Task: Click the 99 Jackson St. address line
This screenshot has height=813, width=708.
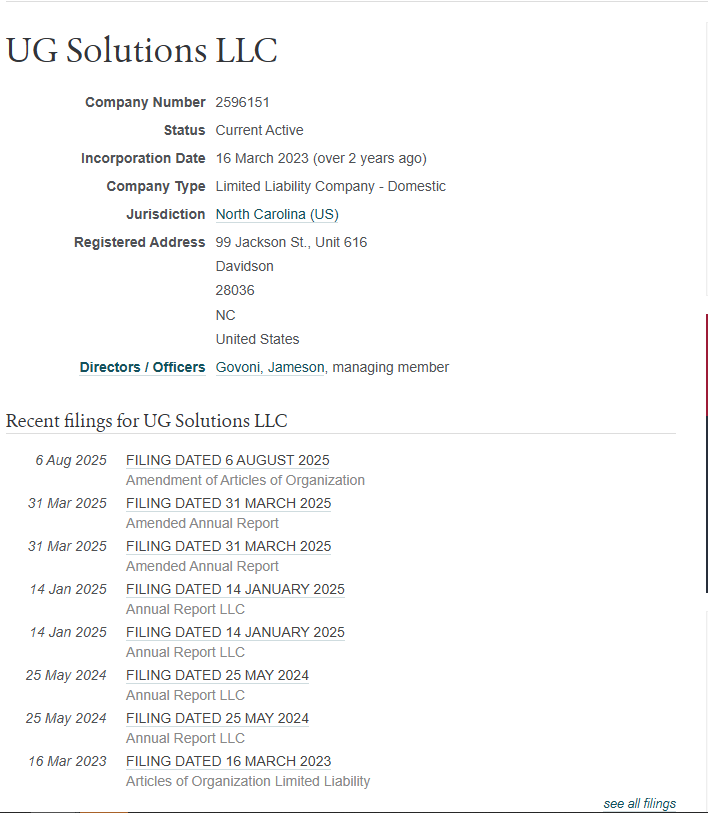Action: click(x=291, y=243)
